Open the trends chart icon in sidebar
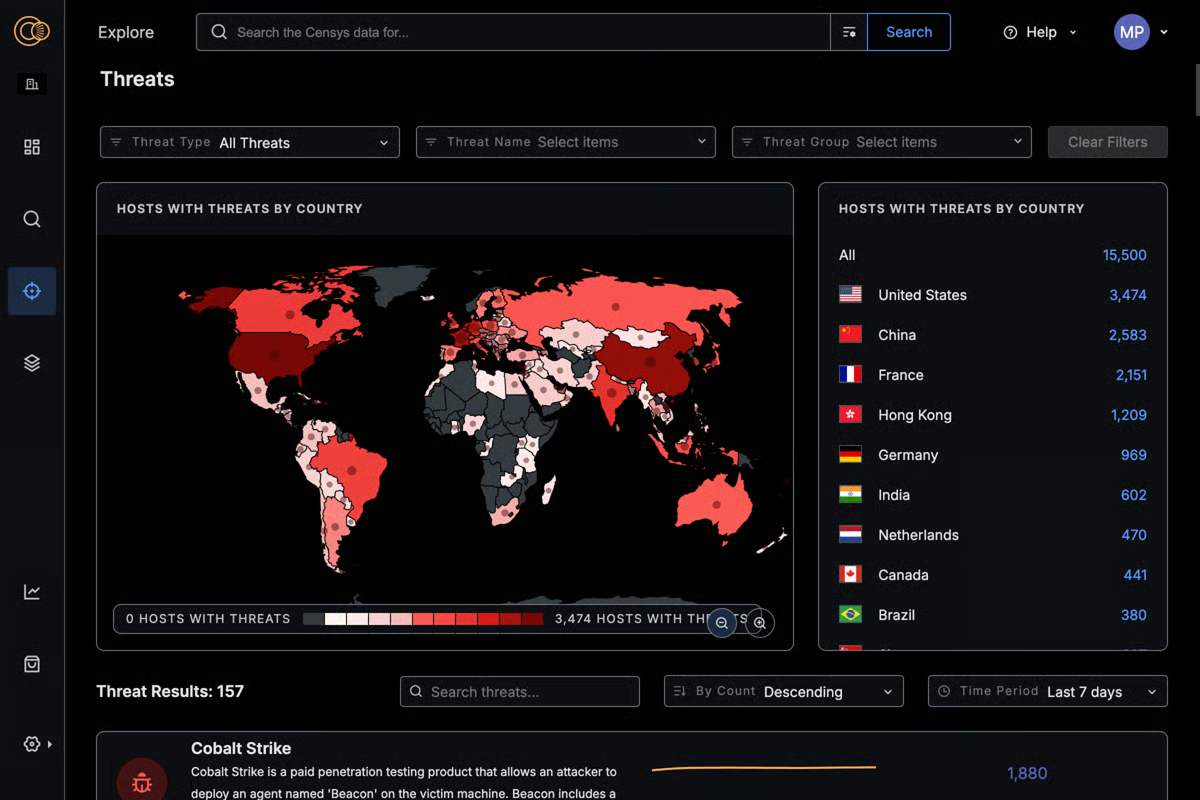This screenshot has width=1200, height=800. click(31, 591)
